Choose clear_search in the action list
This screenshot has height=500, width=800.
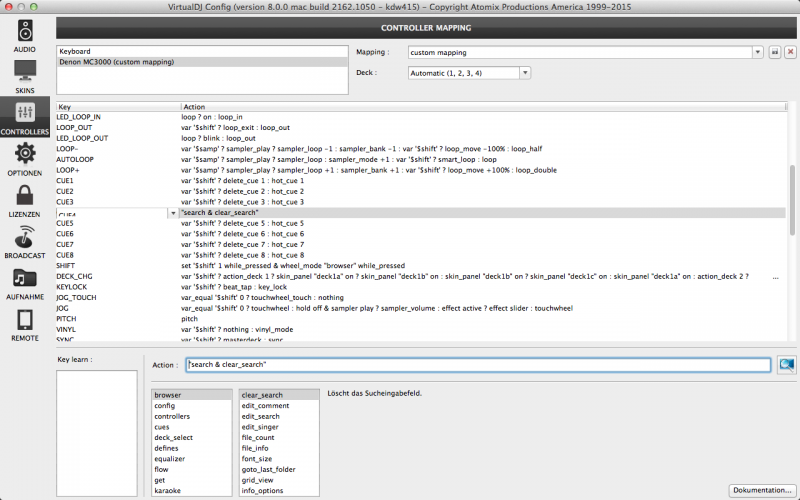click(x=262, y=395)
